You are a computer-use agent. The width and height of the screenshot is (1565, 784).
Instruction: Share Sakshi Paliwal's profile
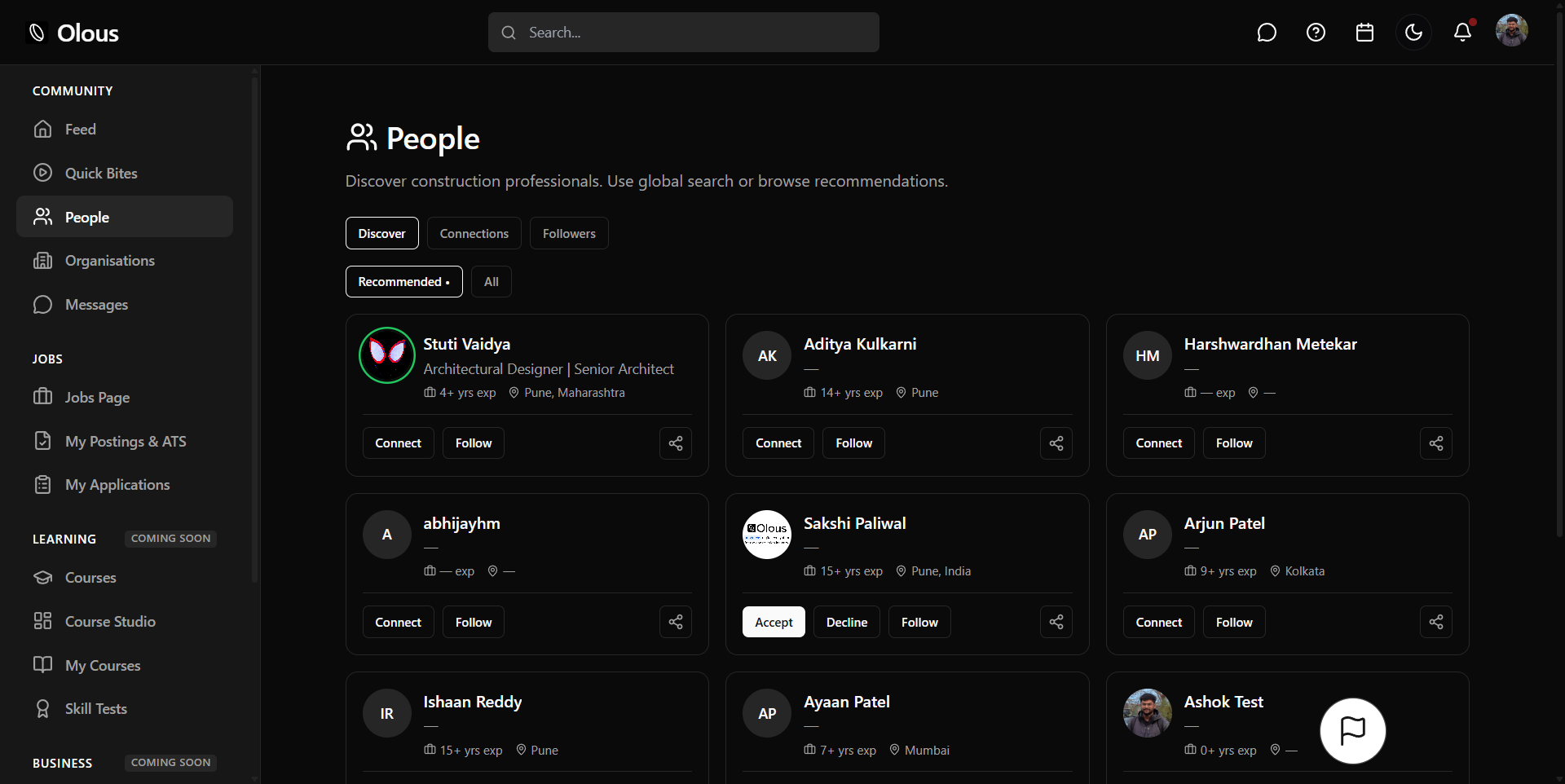(x=1056, y=622)
